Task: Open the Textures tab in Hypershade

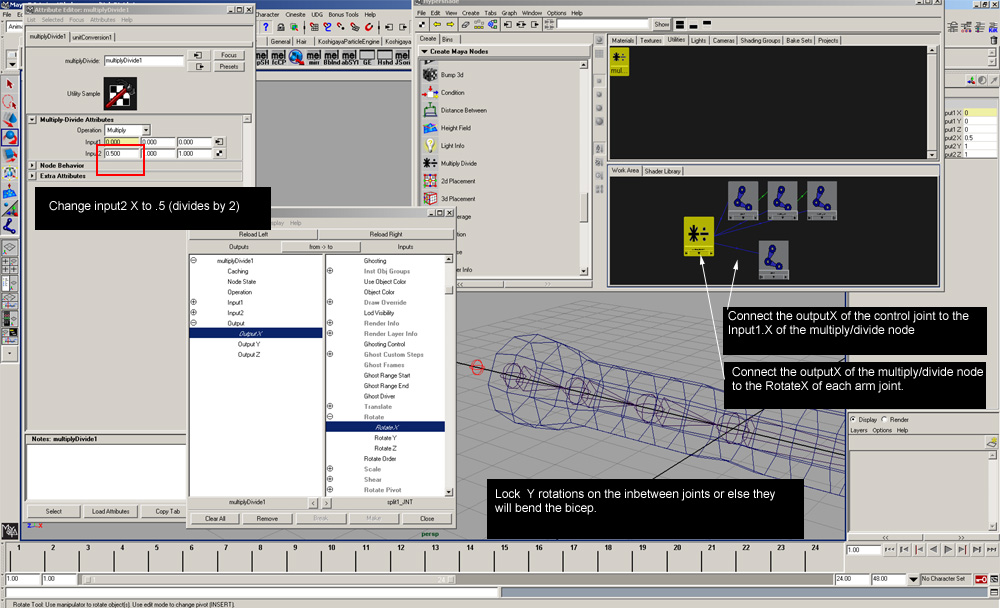Action: point(651,40)
